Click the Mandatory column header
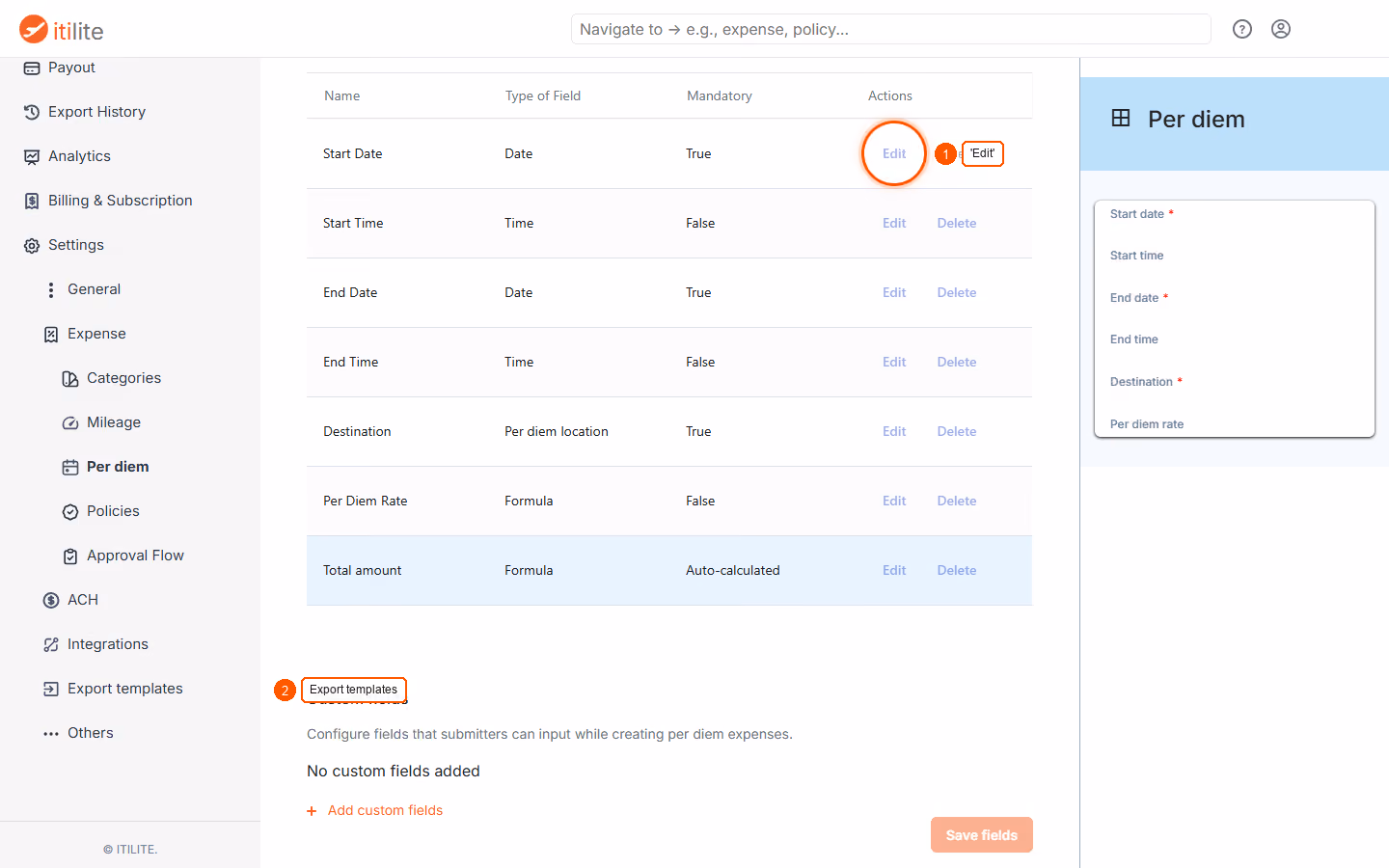 (720, 95)
